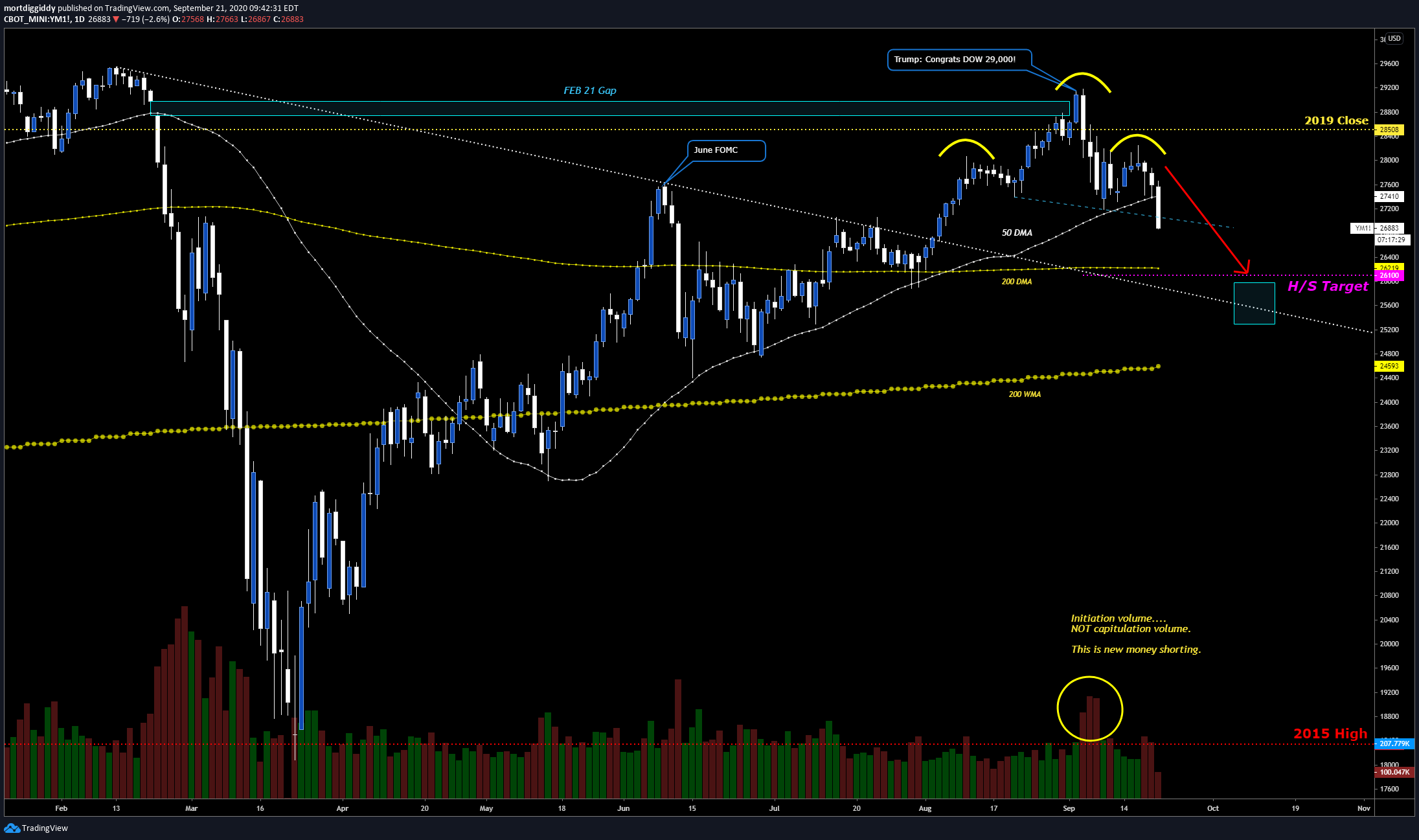Click the CBOT_MINI:YM1! symbol title
Viewport: 1419px width, 840px height.
click(x=37, y=19)
